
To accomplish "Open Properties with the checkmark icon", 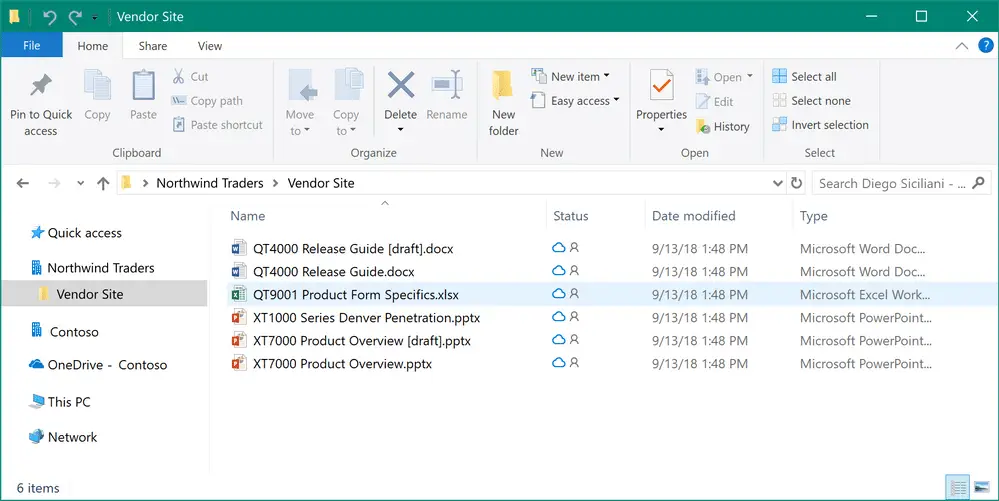I will pyautogui.click(x=661, y=85).
